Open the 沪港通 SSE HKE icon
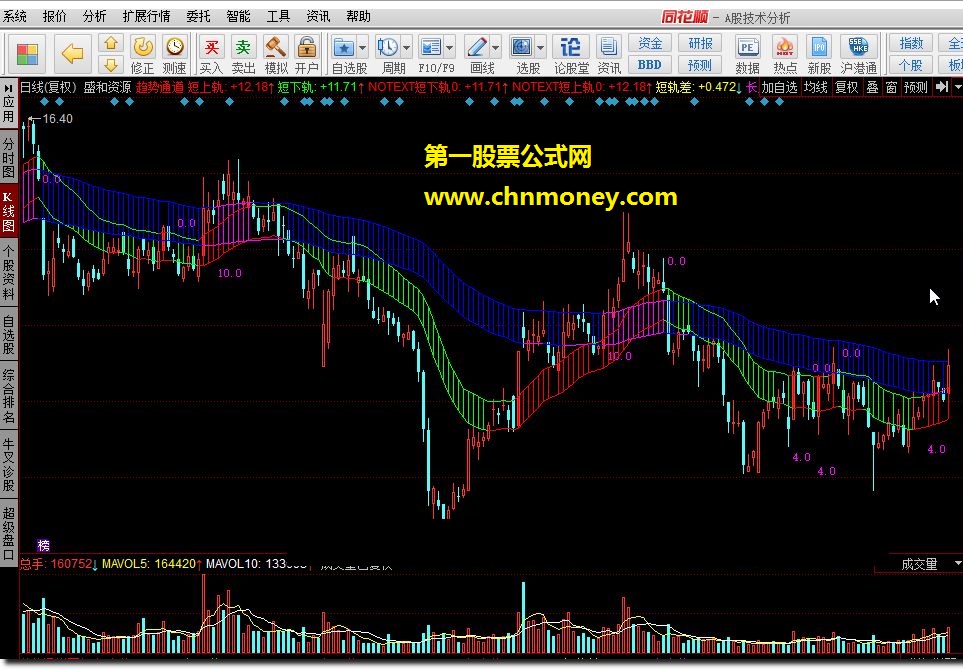The image size is (963, 670). (x=858, y=47)
